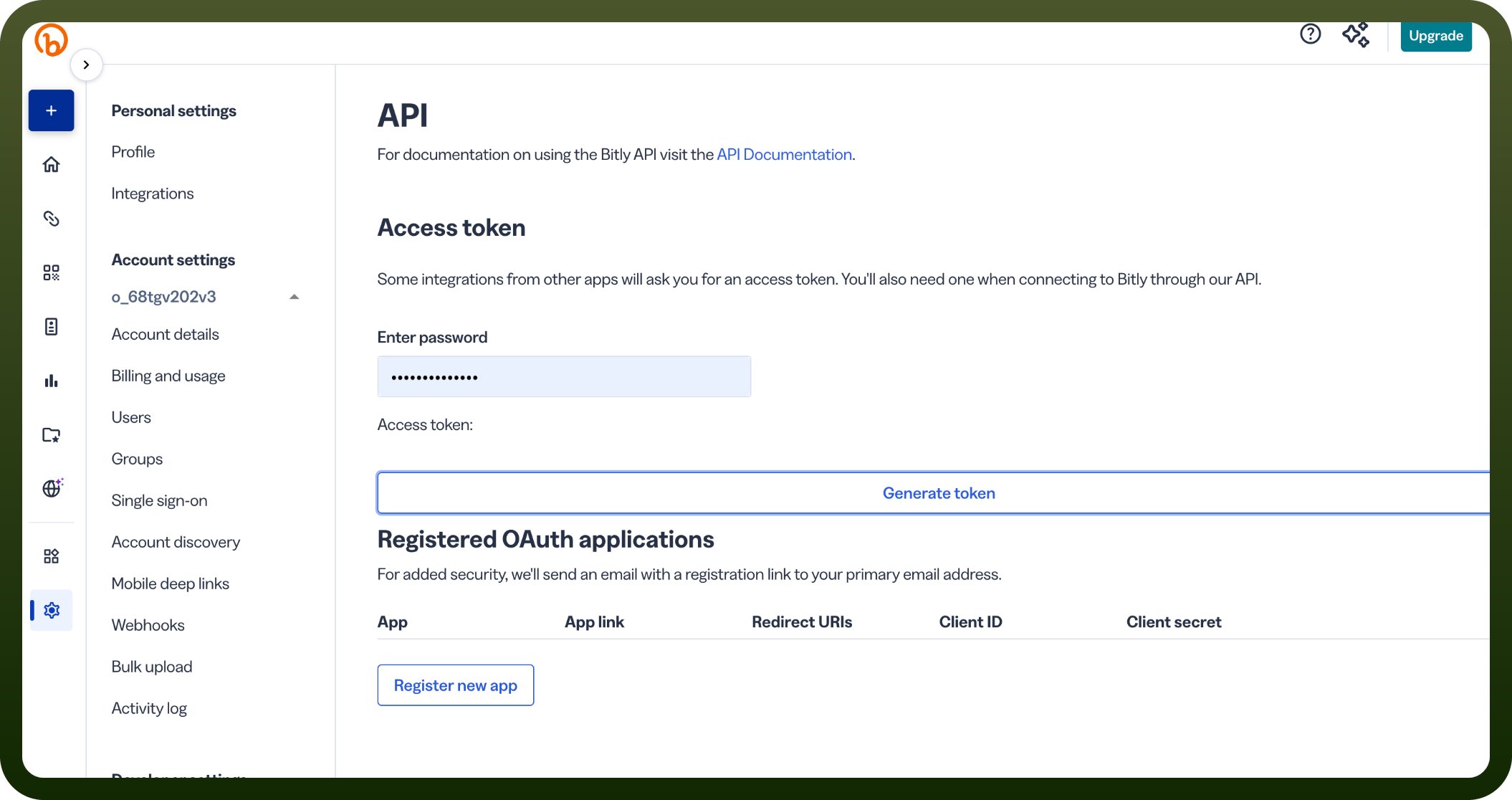This screenshot has width=1512, height=800.
Task: Open Account details
Action: 166,334
